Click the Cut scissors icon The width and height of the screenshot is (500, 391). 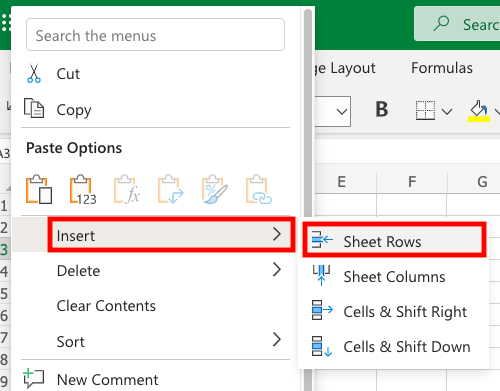(34, 73)
